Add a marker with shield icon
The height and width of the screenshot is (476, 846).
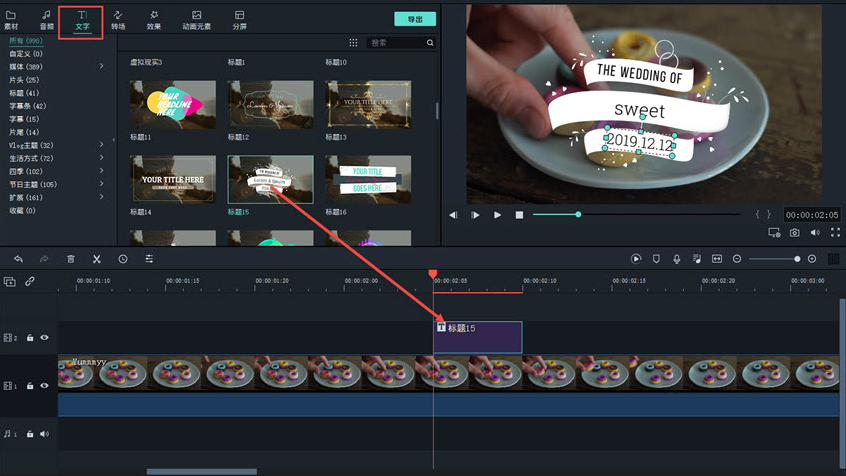coord(656,259)
